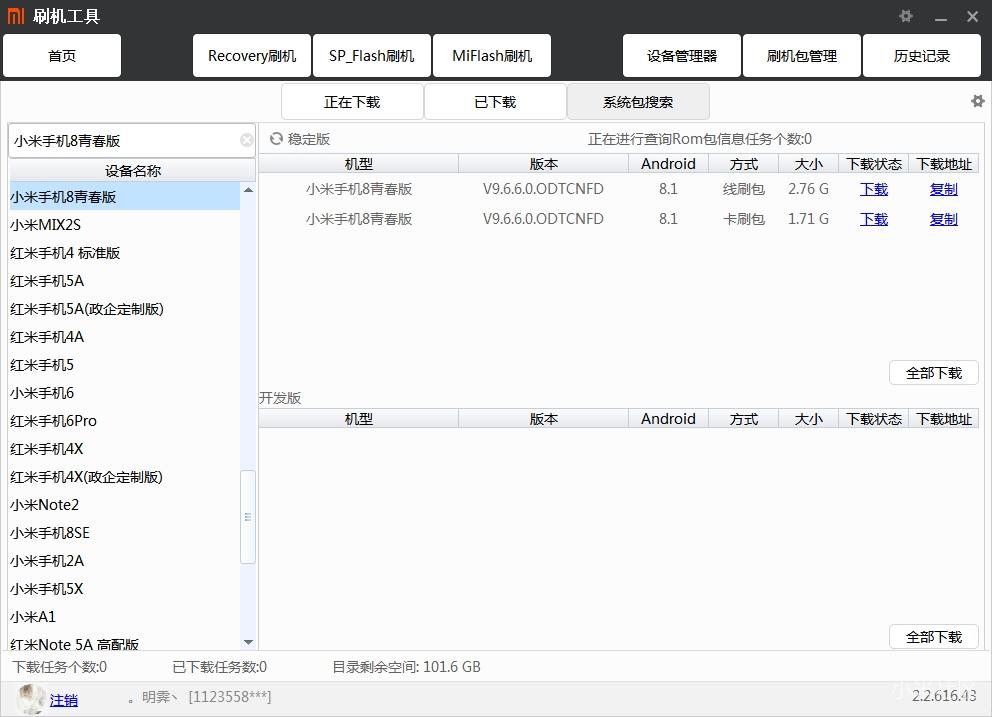The width and height of the screenshot is (992, 717).
Task: Click version number 2.2.616.43
Action: pyautogui.click(x=944, y=696)
